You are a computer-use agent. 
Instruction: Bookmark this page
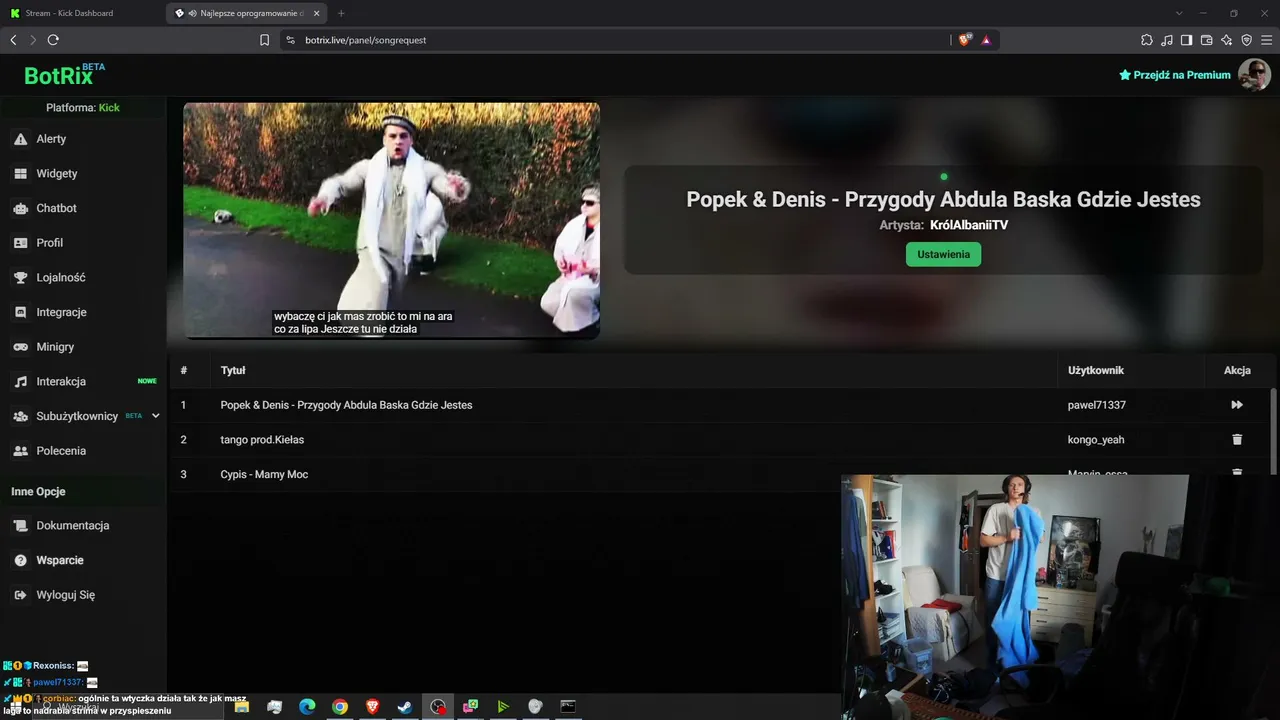click(x=264, y=40)
